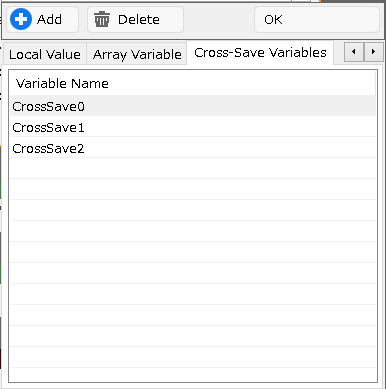Click the trash can Delete icon
The width and height of the screenshot is (386, 389).
(102, 19)
